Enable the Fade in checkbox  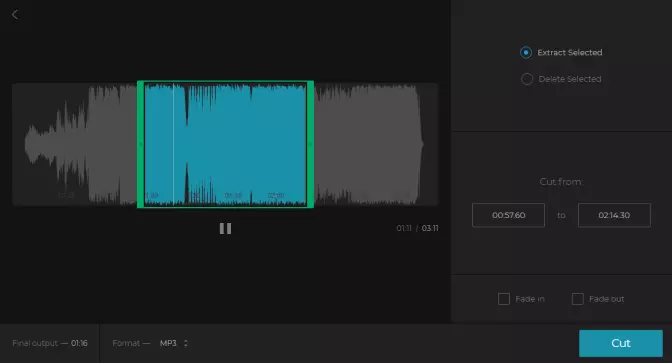(504, 299)
